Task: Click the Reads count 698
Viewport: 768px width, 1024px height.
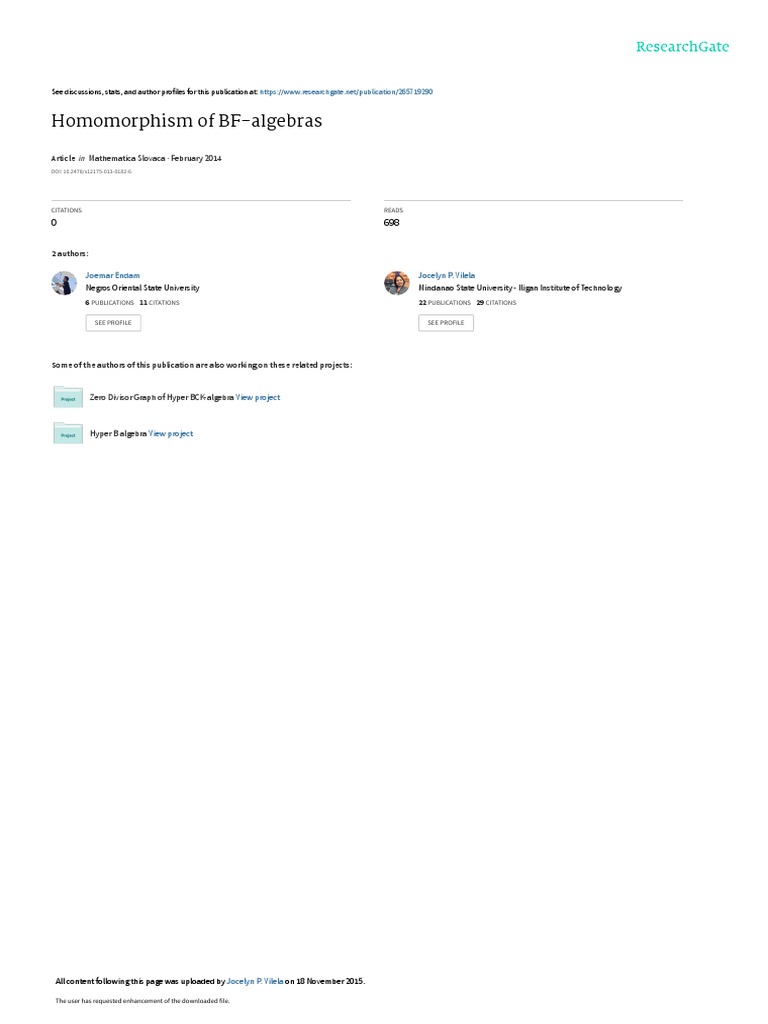Action: pos(392,223)
